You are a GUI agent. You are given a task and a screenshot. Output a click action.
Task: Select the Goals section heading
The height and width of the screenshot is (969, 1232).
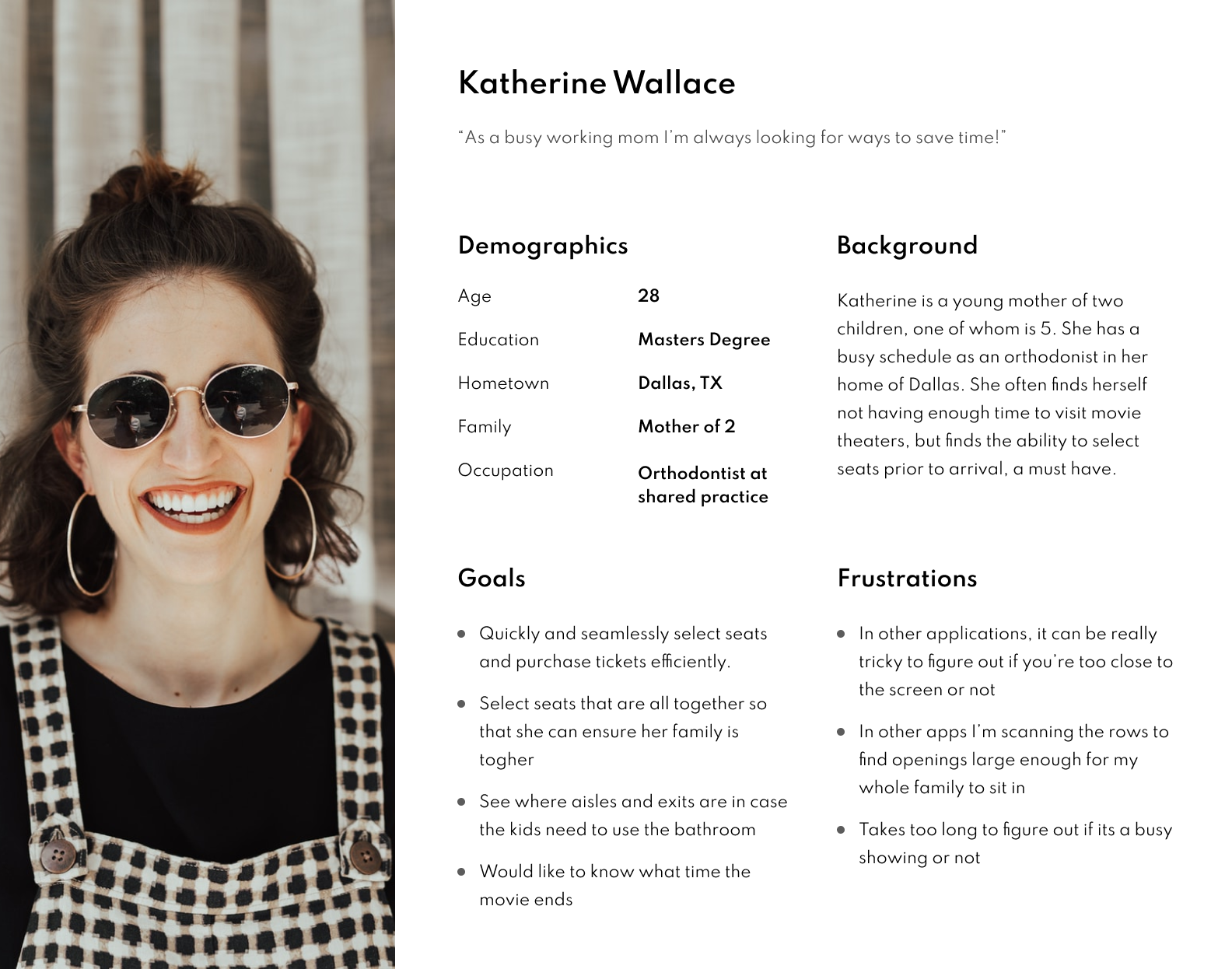tap(492, 579)
